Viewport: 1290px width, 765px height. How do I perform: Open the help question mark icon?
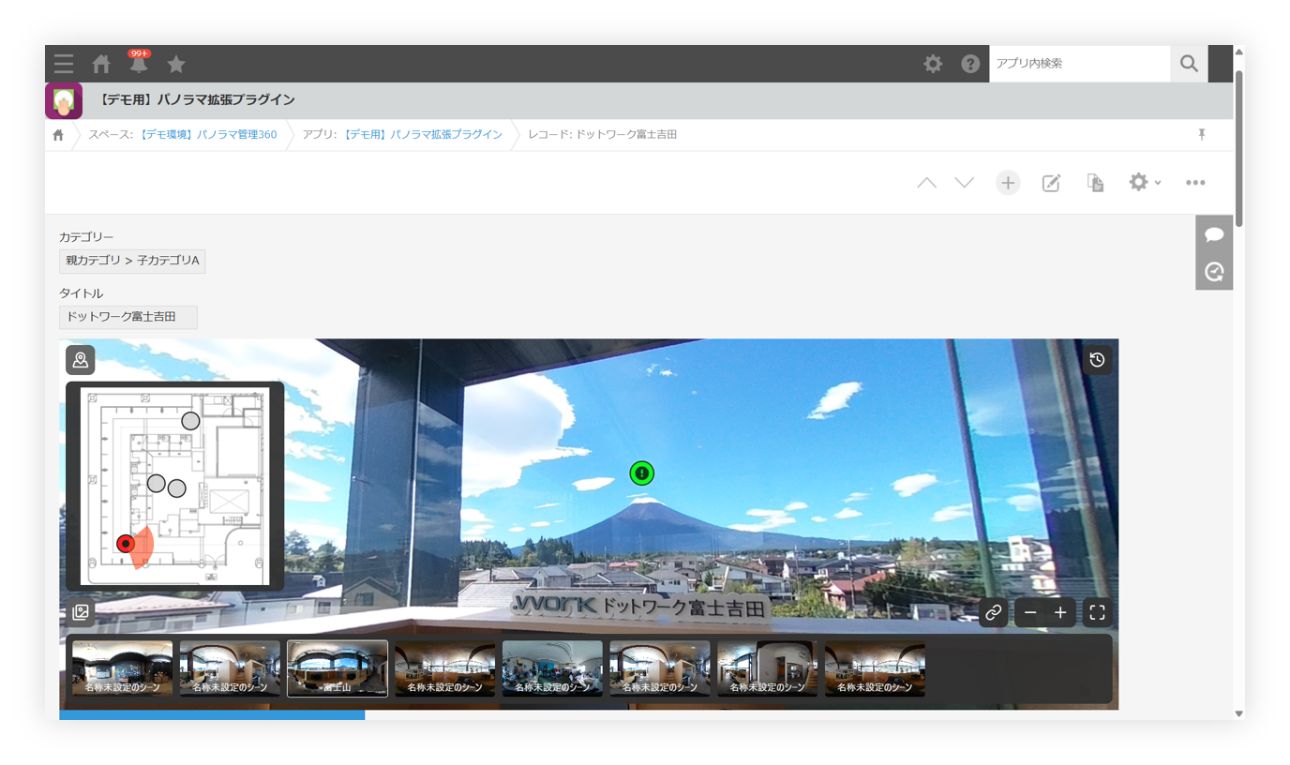[970, 64]
